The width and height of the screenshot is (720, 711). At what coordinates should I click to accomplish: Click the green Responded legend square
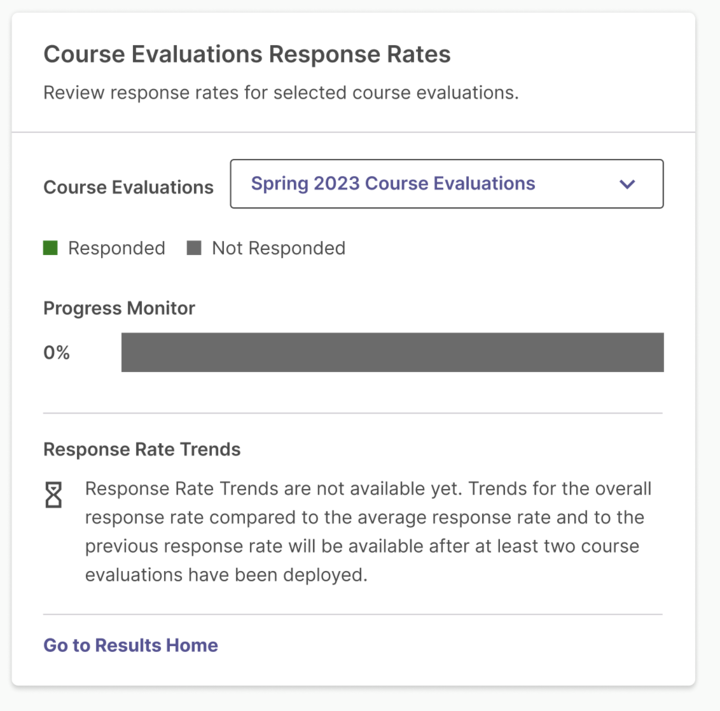(50, 248)
